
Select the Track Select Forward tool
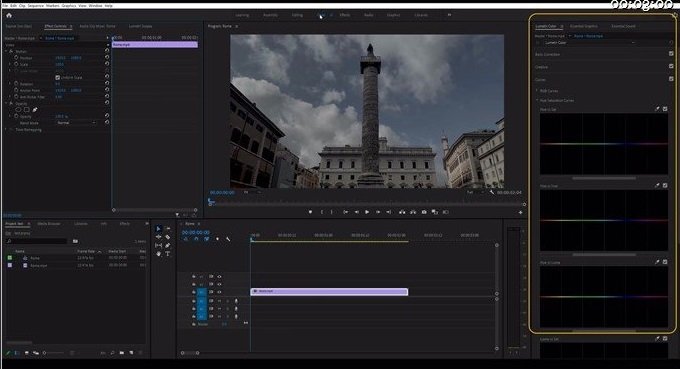(x=168, y=229)
